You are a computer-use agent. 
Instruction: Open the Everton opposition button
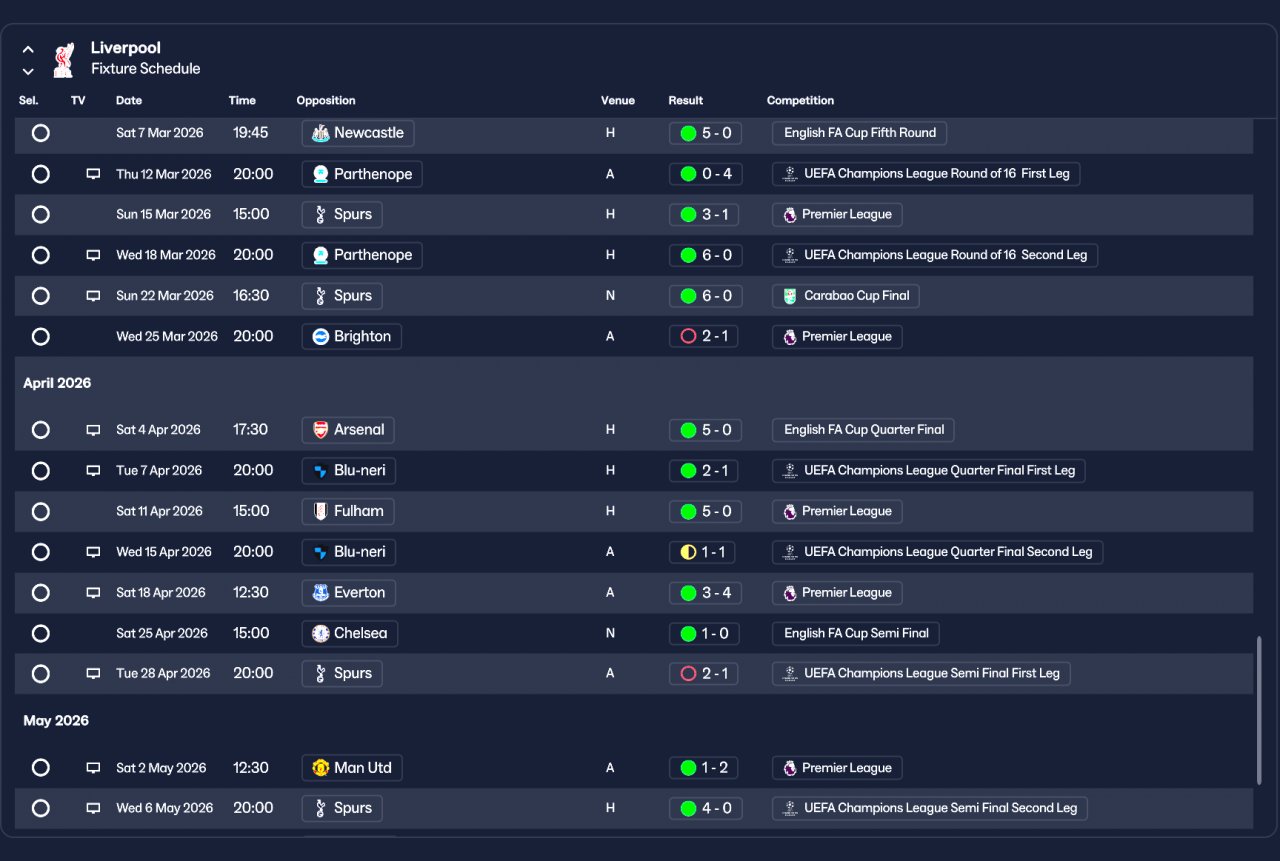(349, 593)
